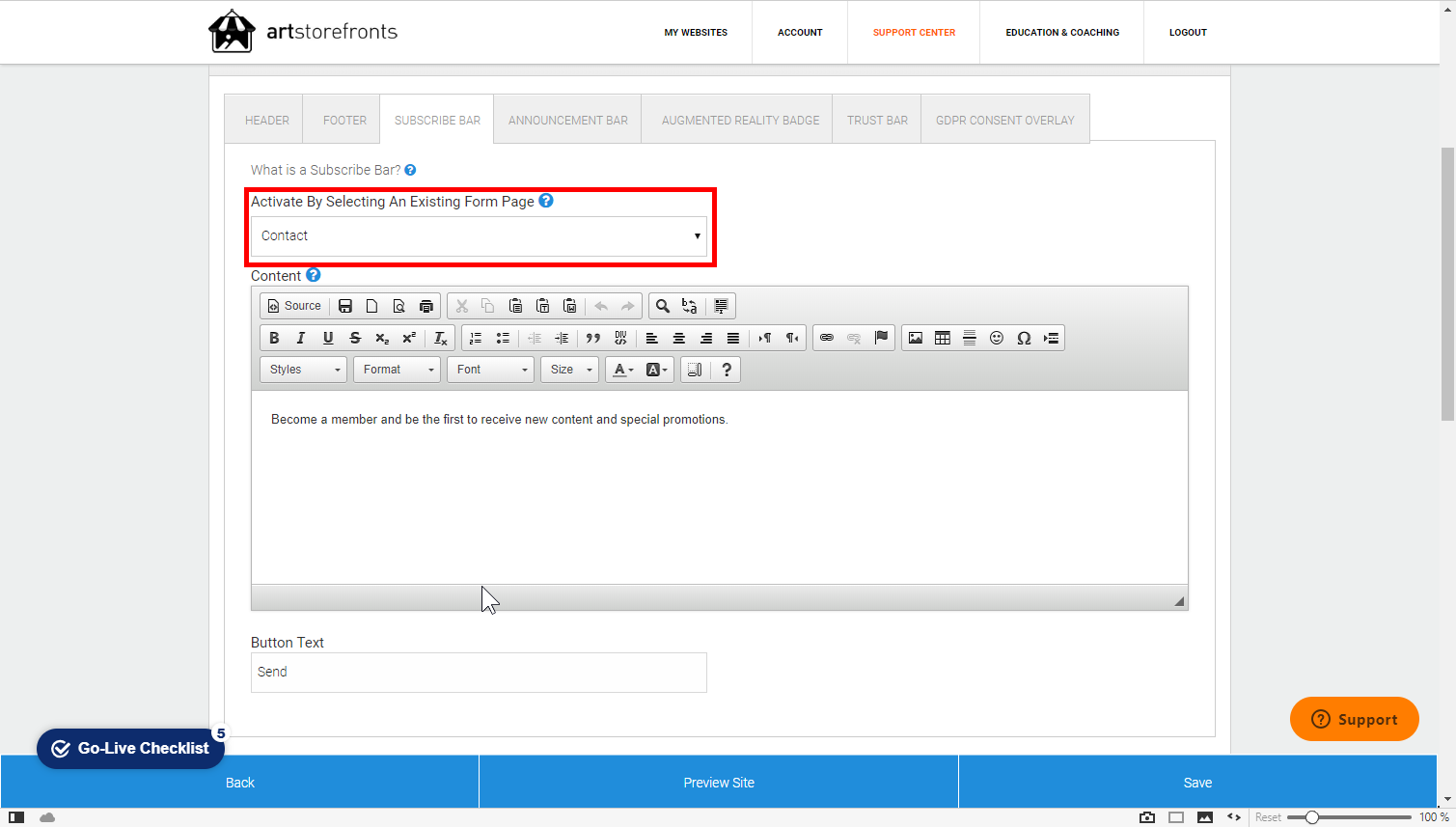Toggle Source view in the editor
Screen dimensions: 1456x827
[293, 306]
